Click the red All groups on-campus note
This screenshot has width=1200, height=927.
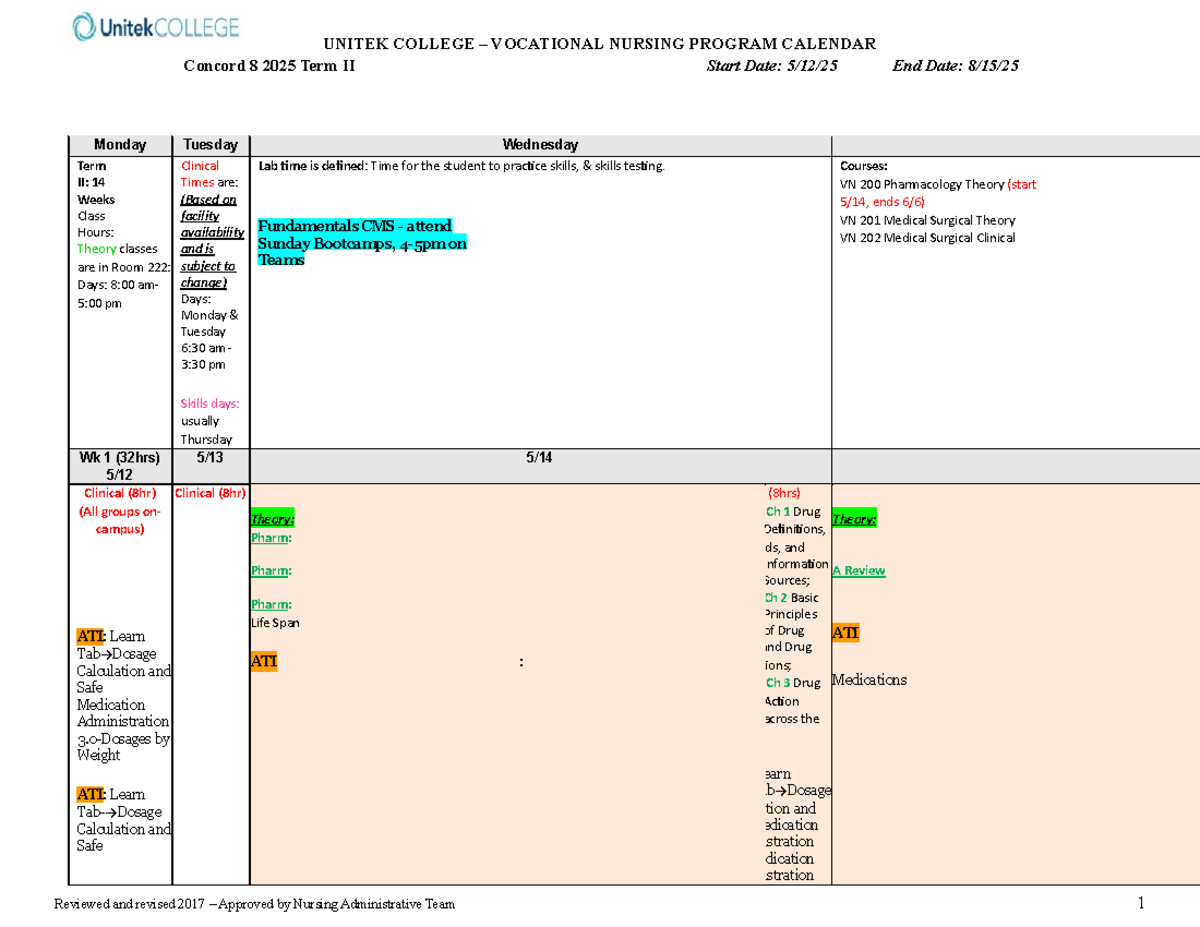pos(119,520)
